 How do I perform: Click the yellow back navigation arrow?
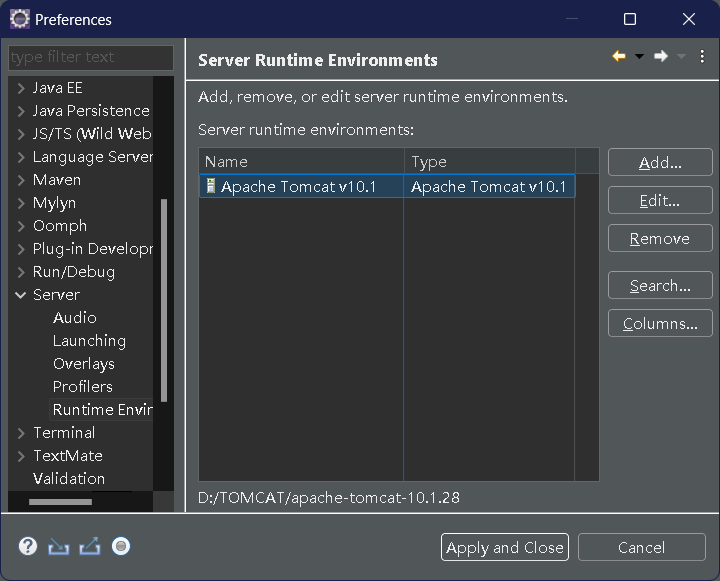click(619, 56)
